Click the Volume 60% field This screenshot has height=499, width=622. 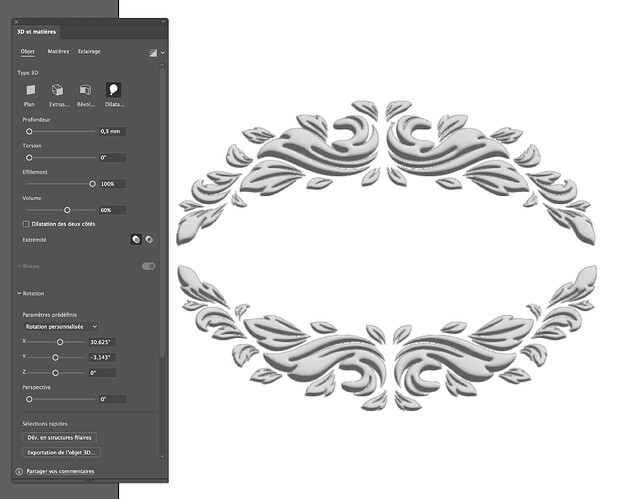(x=112, y=210)
